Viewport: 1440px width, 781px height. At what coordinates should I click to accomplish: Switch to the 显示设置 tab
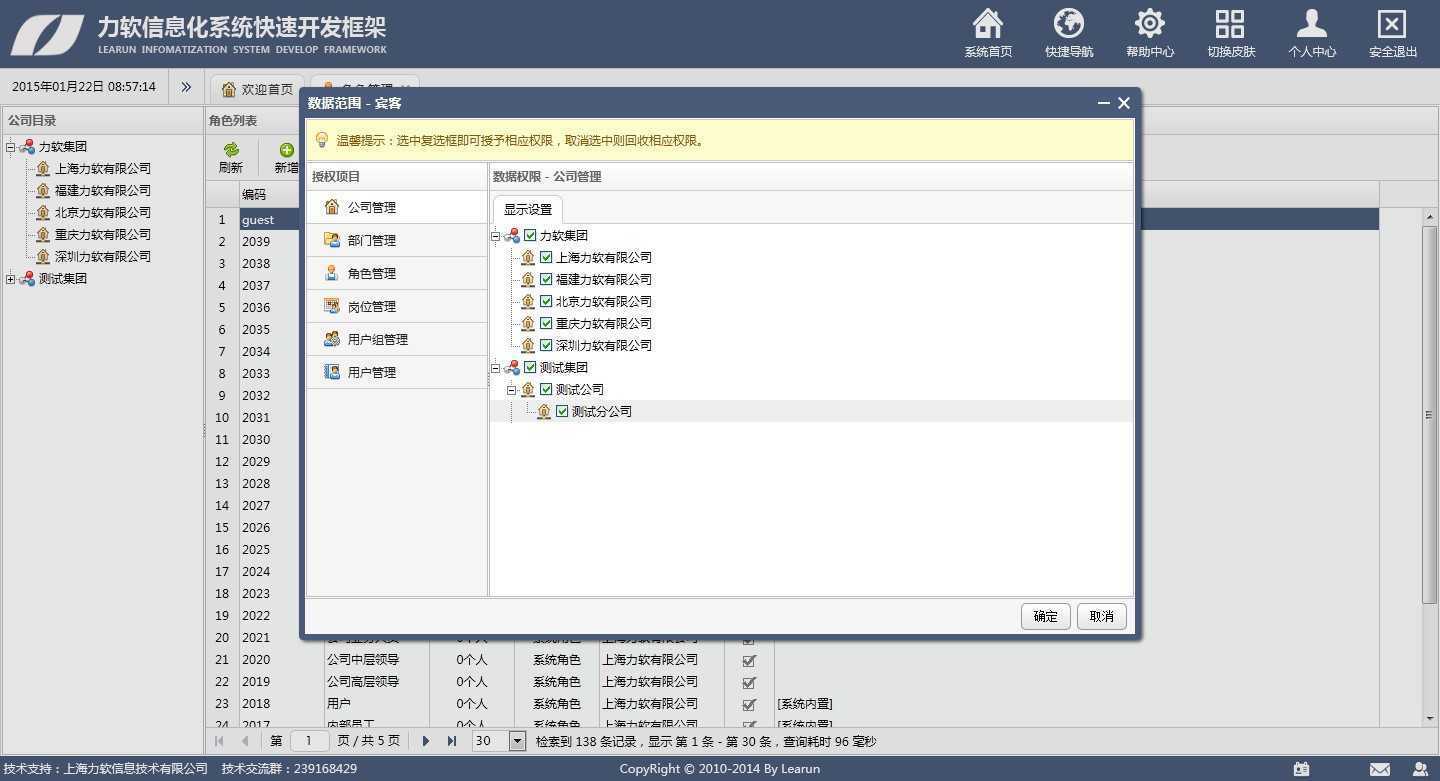527,209
